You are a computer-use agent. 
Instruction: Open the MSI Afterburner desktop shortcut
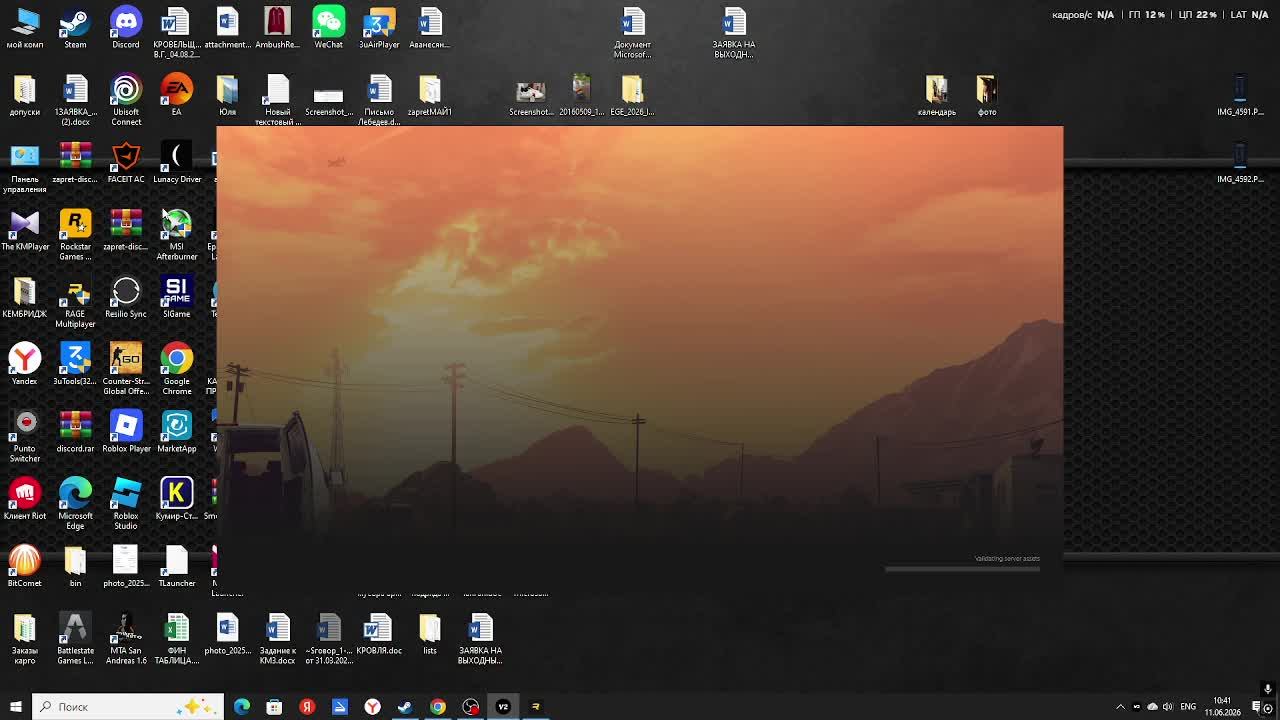(177, 234)
